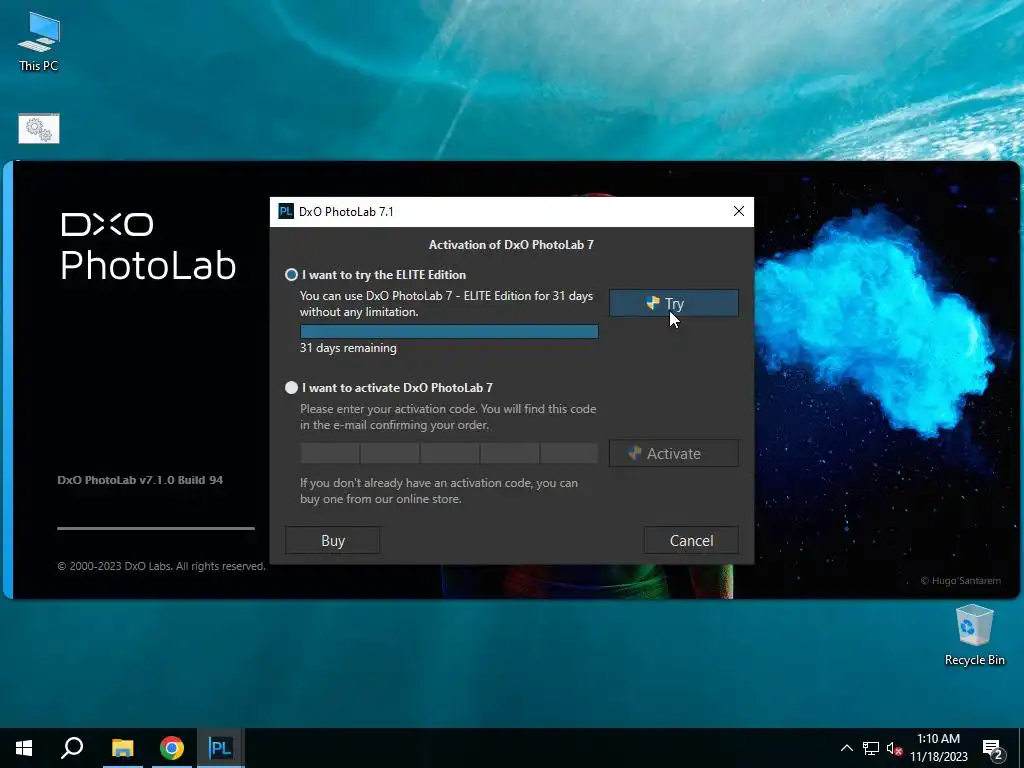Open File Explorer from the taskbar

122,748
